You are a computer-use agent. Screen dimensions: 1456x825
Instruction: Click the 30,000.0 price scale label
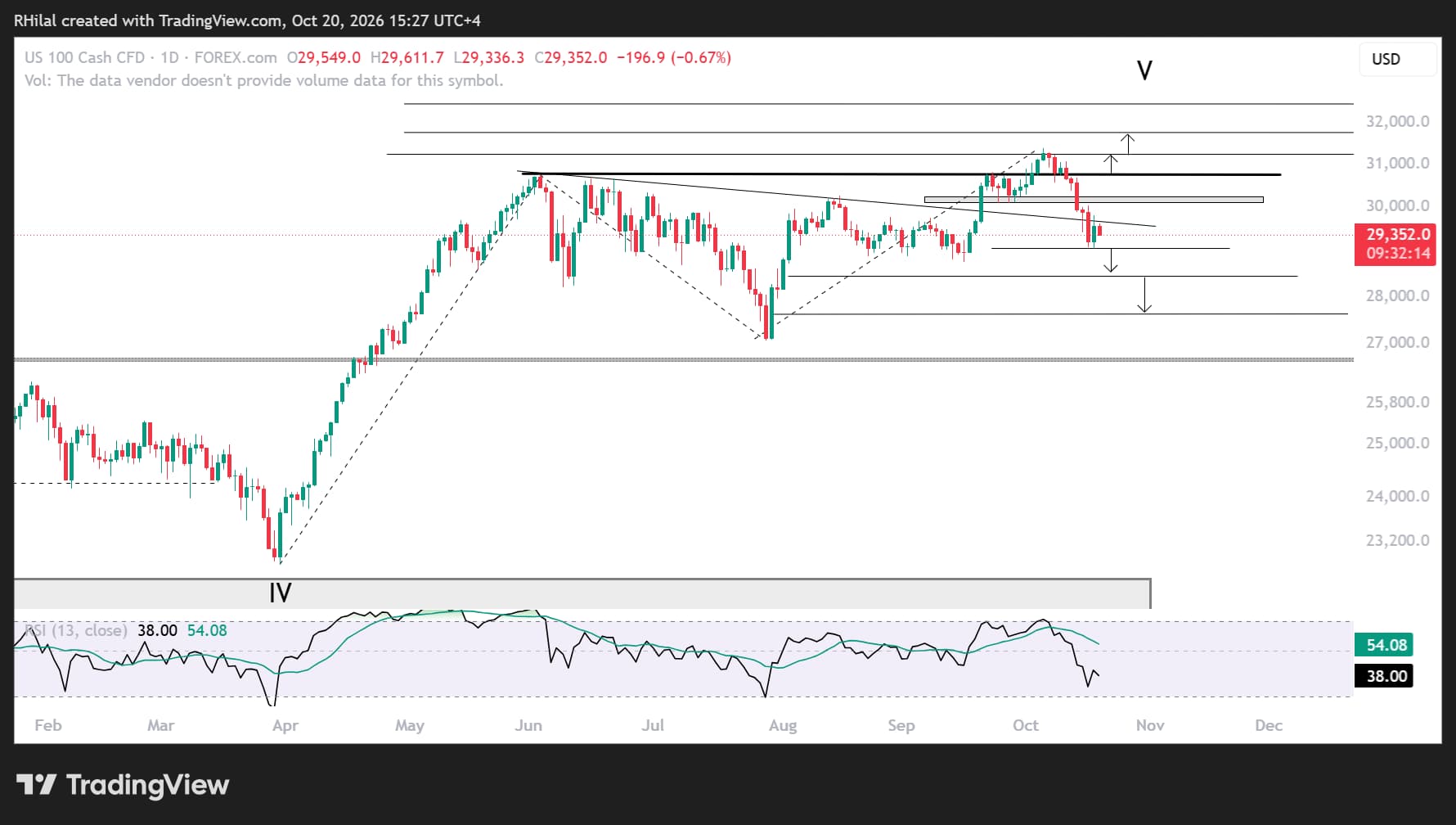coord(1397,205)
